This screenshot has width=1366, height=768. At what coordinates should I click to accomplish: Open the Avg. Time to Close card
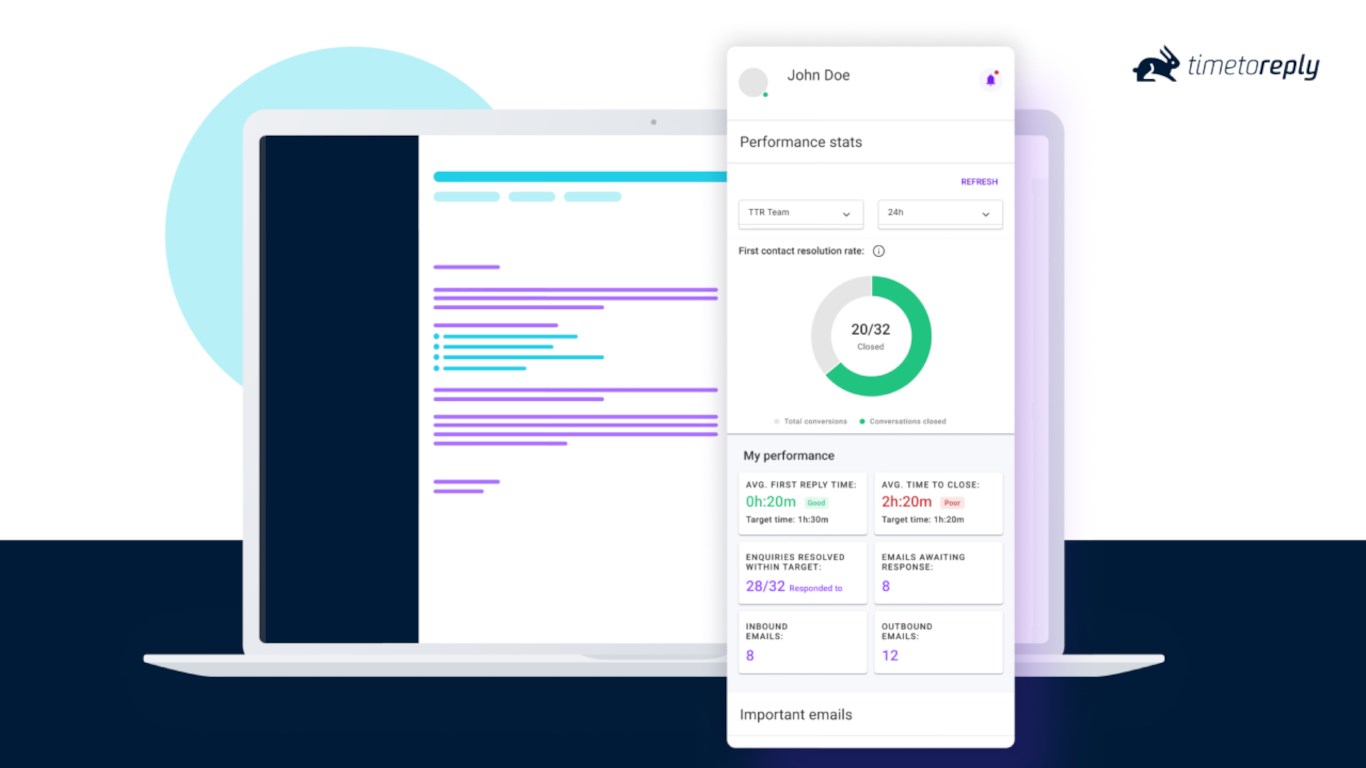click(938, 504)
